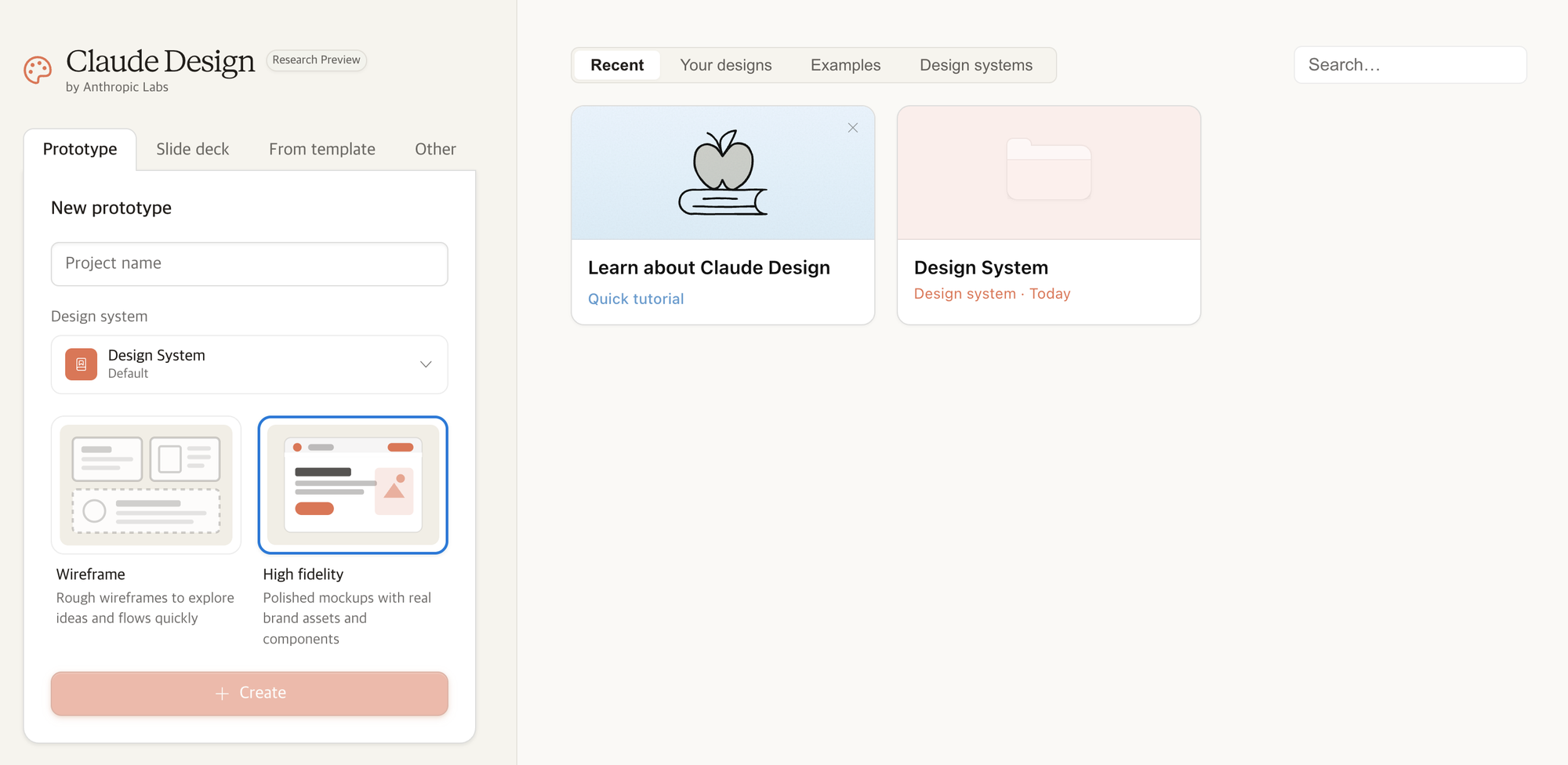Click the 'Design system' field label
Viewport: 1568px width, 765px height.
click(99, 317)
